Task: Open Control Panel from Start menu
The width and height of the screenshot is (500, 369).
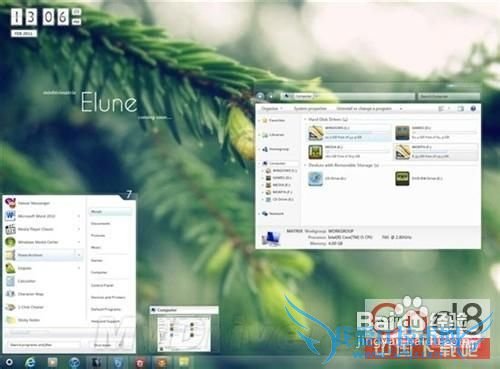Action: click(102, 285)
